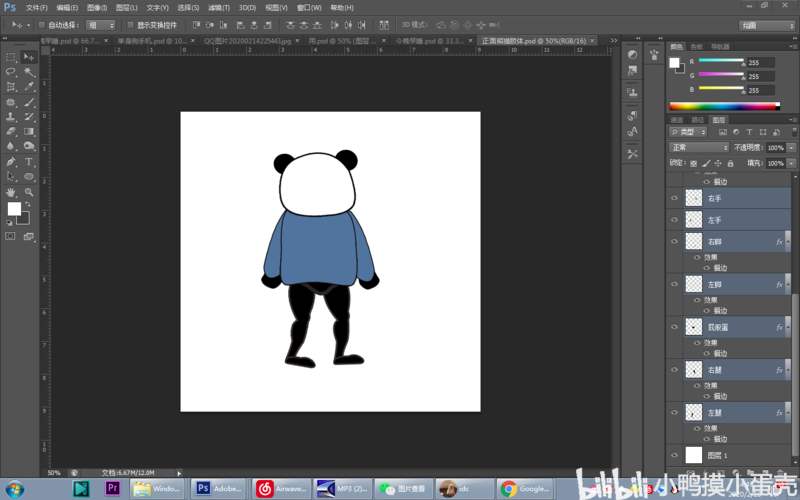800x500 pixels.
Task: Select the Path Selection tool
Action: pyautogui.click(x=11, y=177)
